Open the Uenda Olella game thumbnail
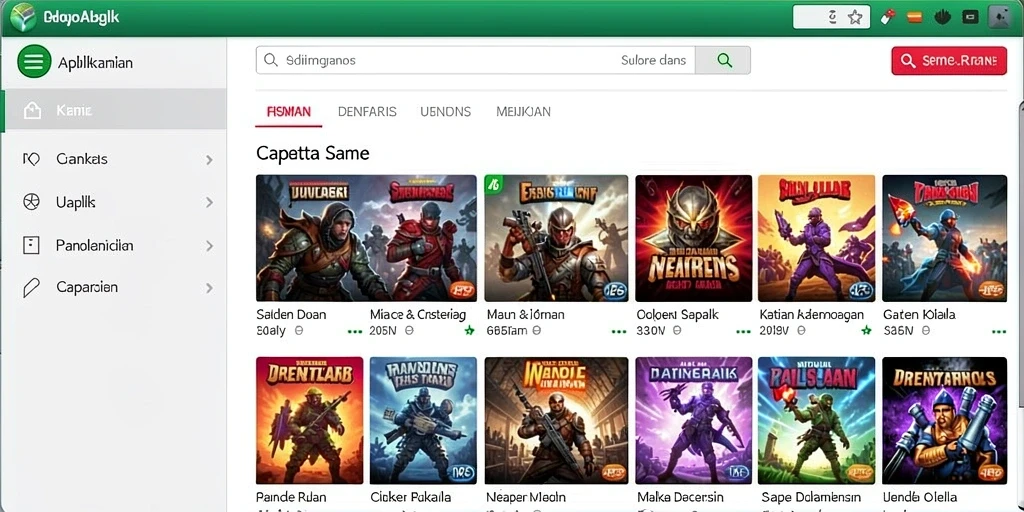1024x512 pixels. (x=944, y=420)
